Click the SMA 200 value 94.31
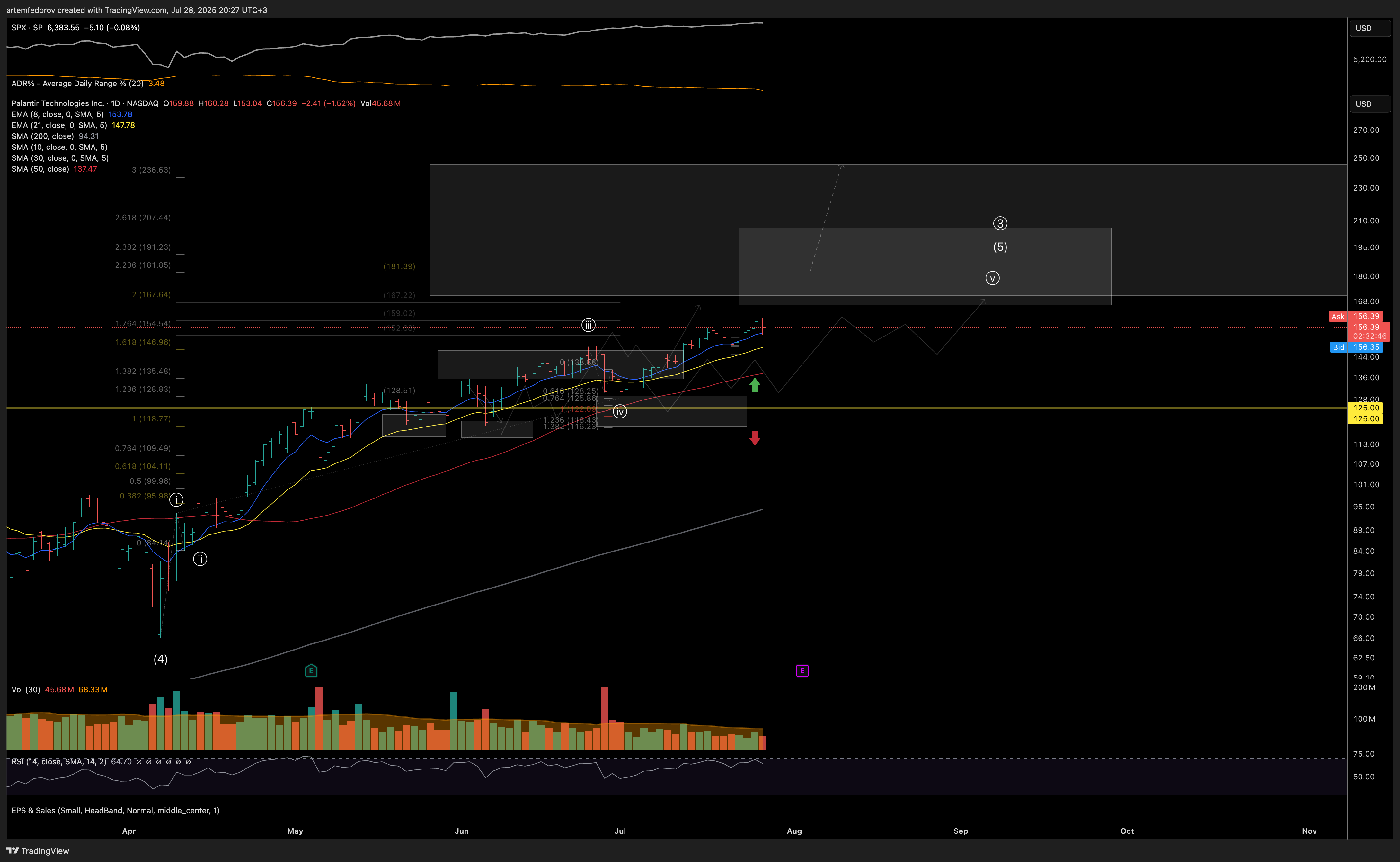 (89, 136)
